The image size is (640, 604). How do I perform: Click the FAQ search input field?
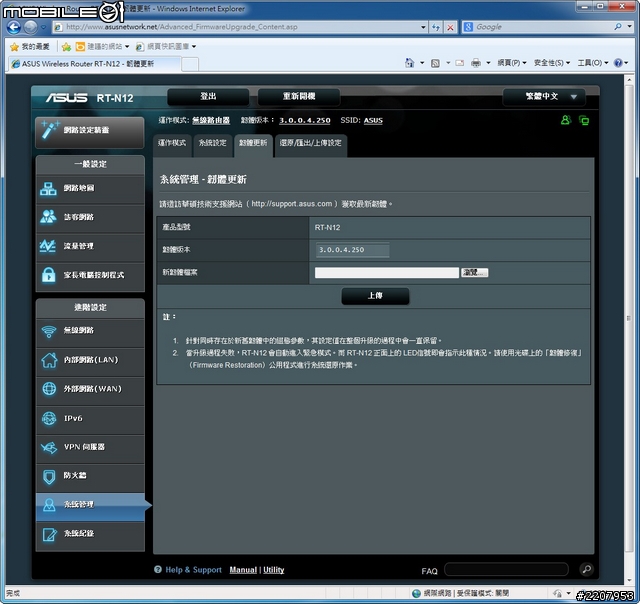[x=506, y=569]
